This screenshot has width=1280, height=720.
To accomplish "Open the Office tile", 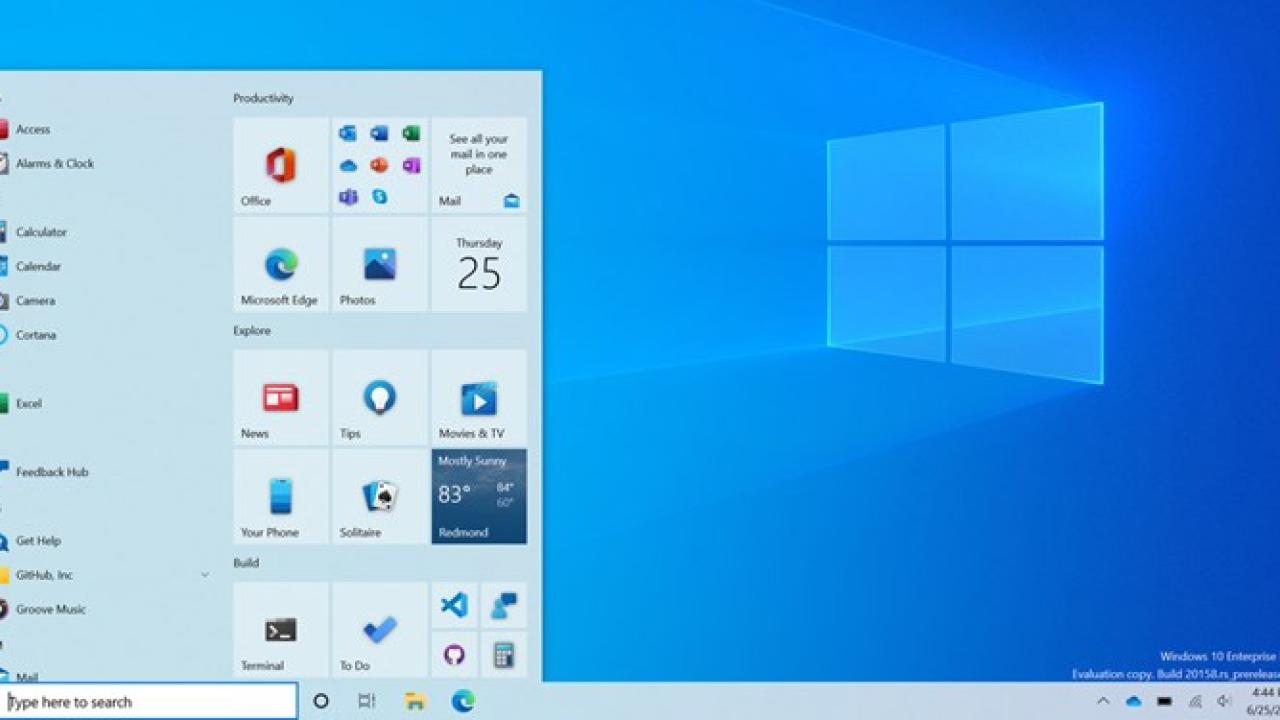I will coord(281,165).
